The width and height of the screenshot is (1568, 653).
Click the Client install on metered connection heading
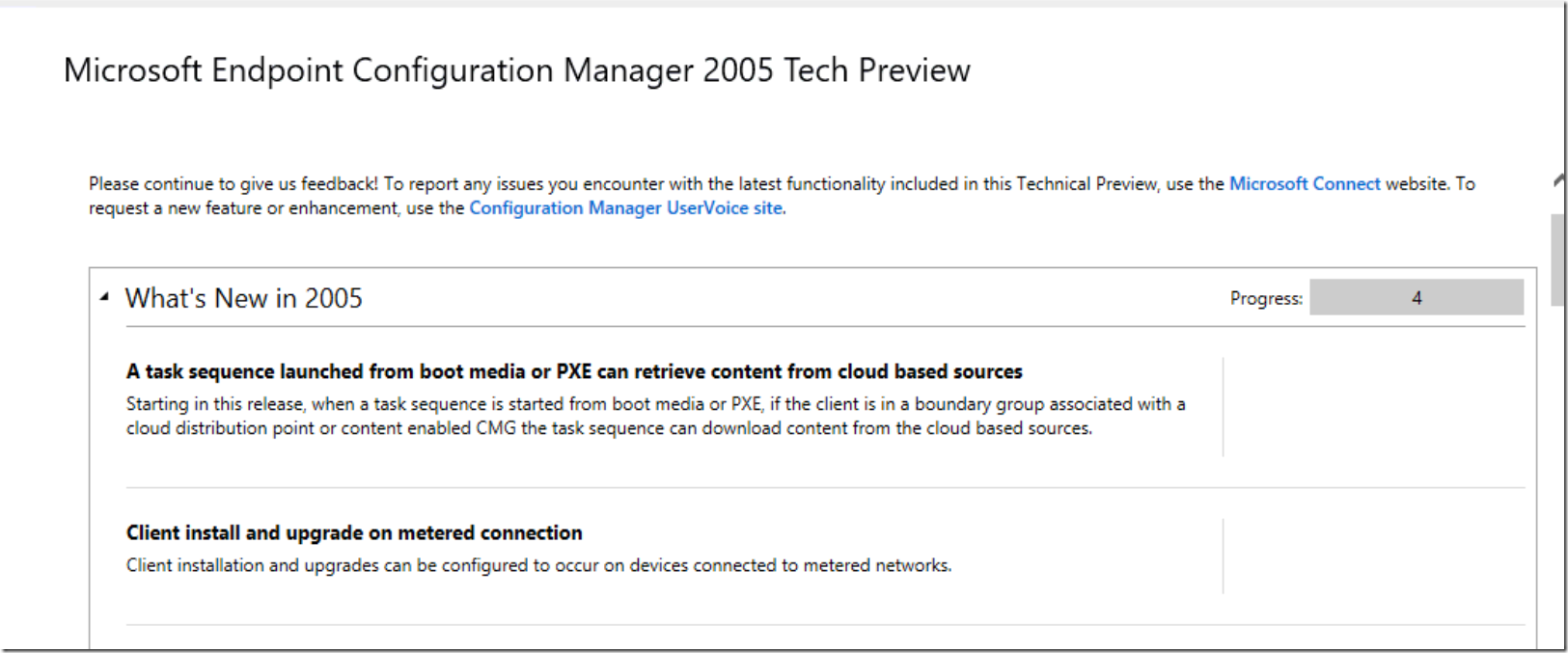point(354,532)
